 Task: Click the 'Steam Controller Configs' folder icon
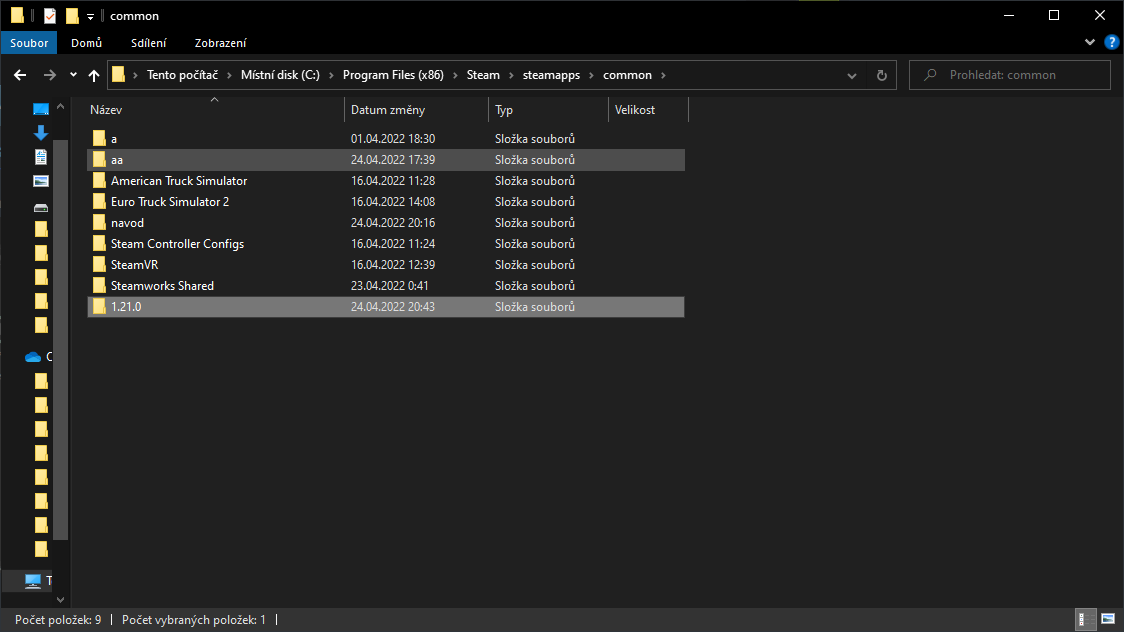pos(99,244)
